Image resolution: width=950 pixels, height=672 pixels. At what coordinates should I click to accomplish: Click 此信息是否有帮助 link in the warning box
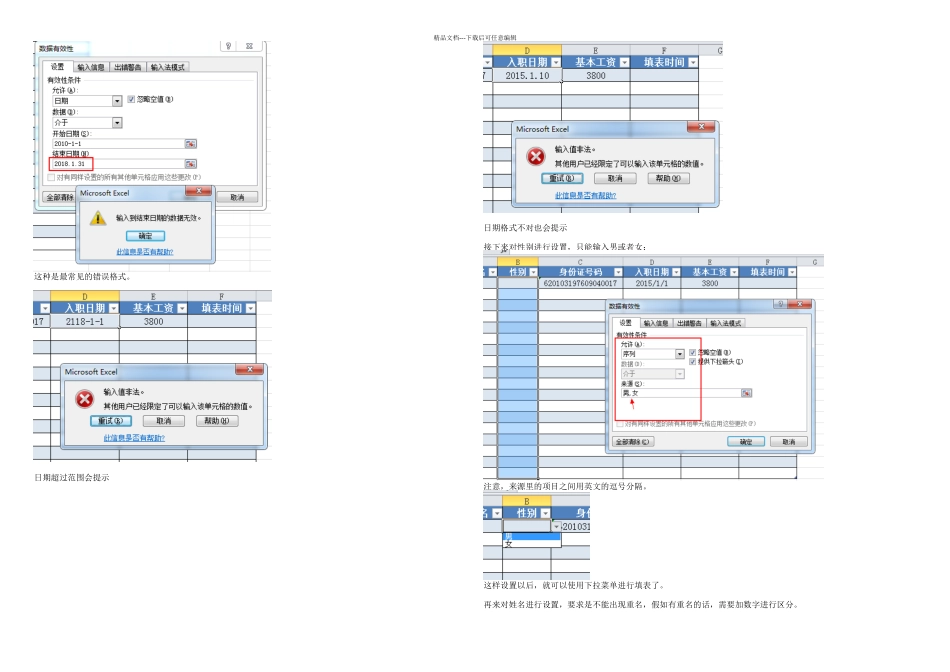pyautogui.click(x=145, y=252)
